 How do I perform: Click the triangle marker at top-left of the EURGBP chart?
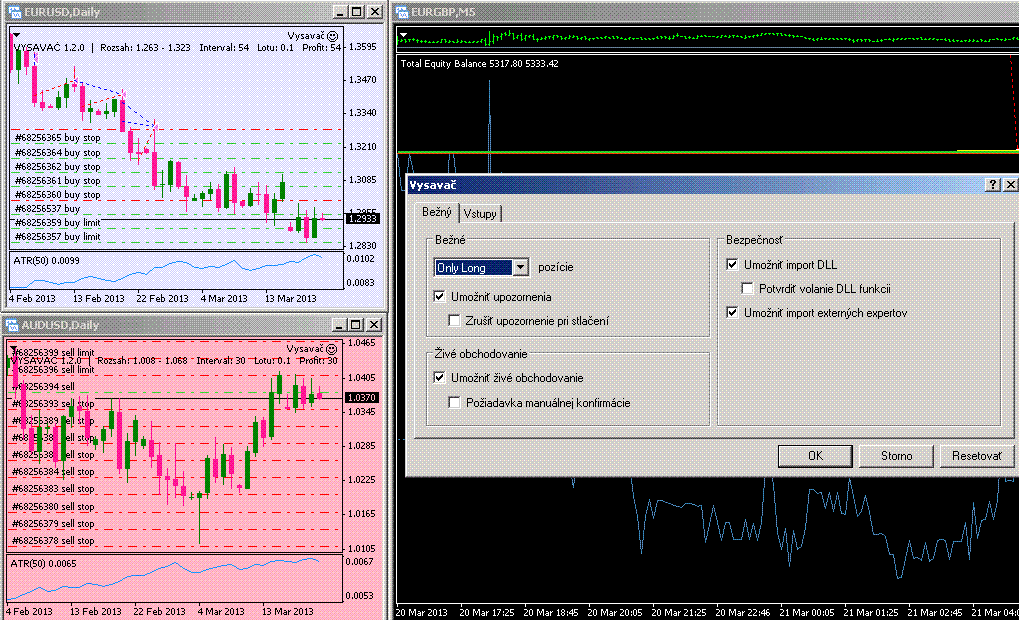coord(404,34)
